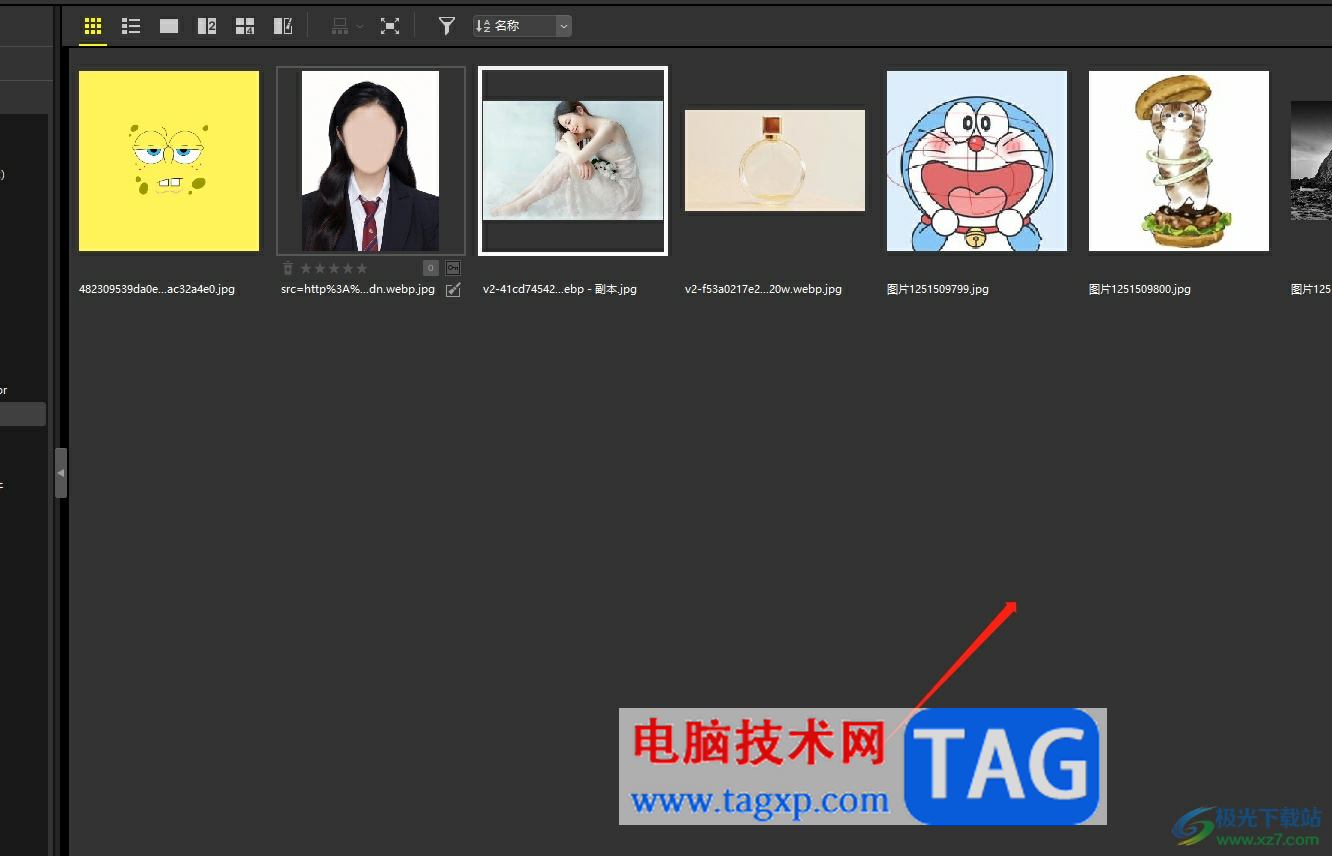The image size is (1332, 856).
Task: Select the Doraemon cartoon thumbnail
Action: (977, 161)
